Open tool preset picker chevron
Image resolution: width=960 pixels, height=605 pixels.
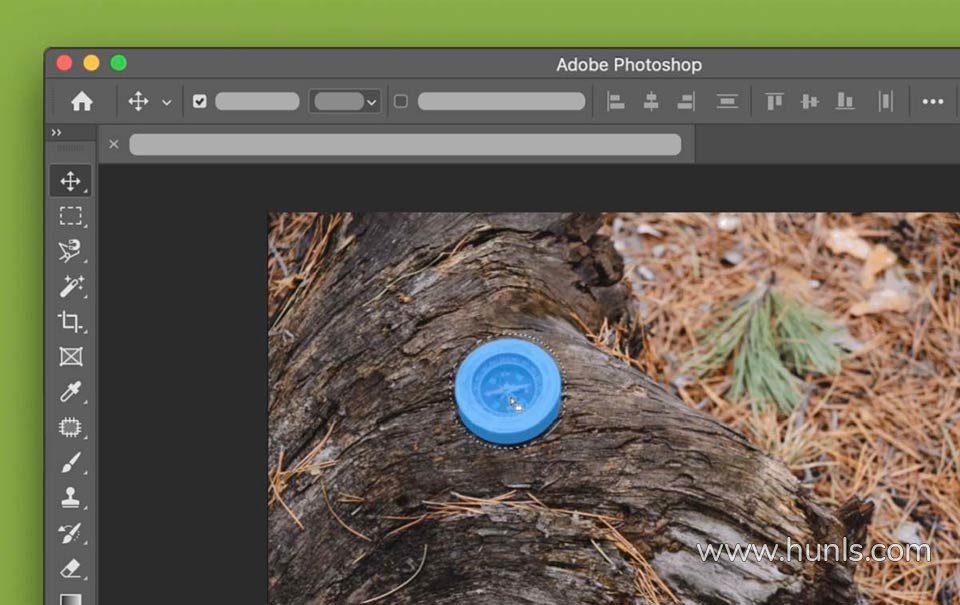click(x=167, y=102)
